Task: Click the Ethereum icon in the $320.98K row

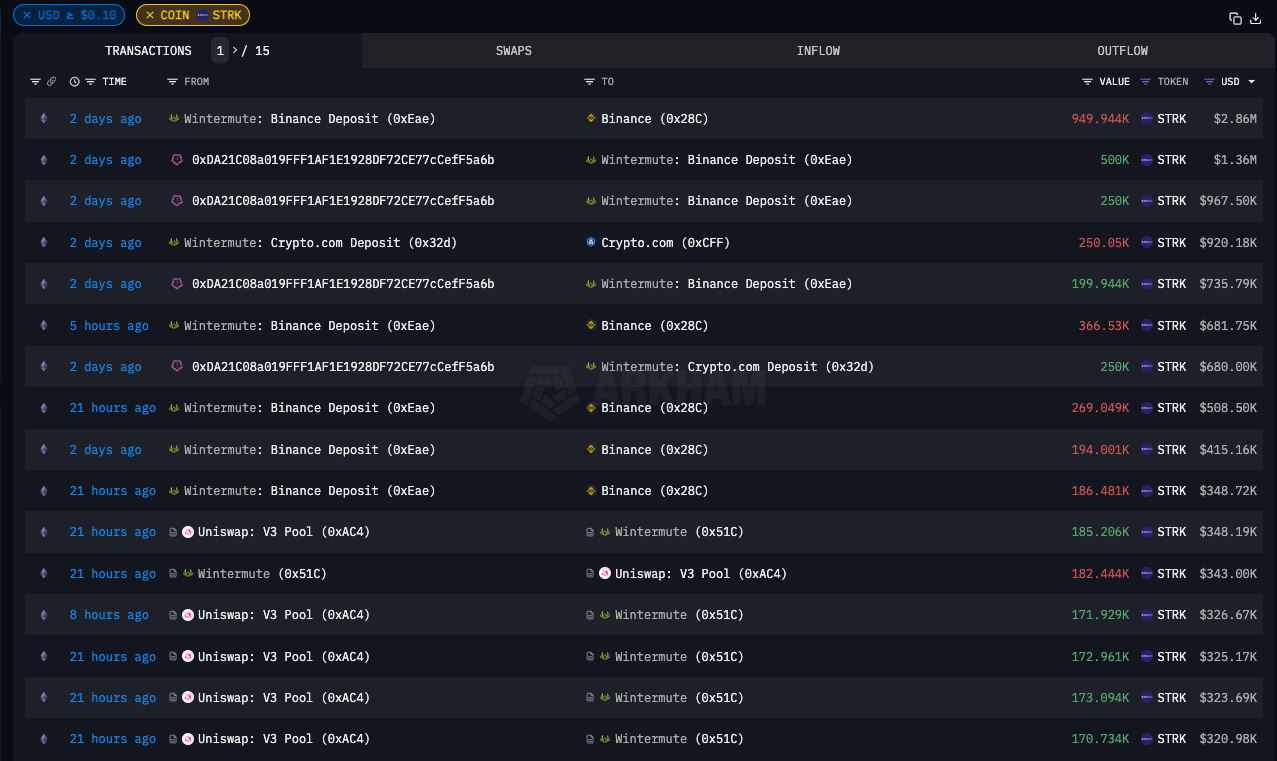Action: coord(43,739)
